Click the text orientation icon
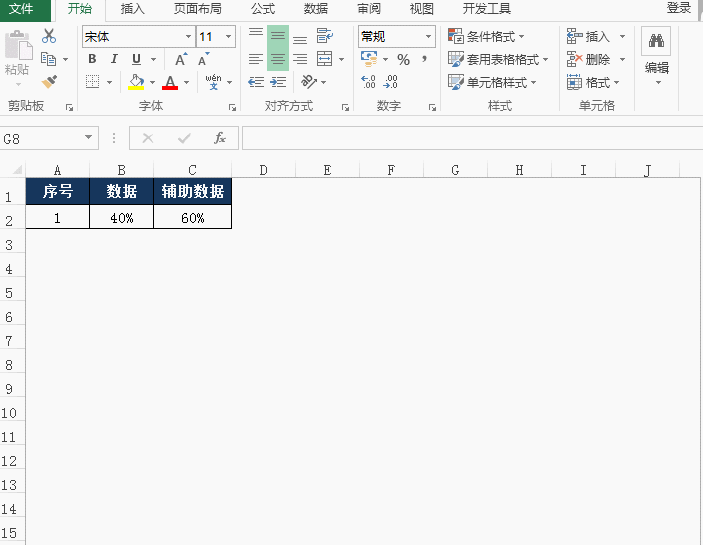Screen dimensions: 703x545 (x=309, y=82)
